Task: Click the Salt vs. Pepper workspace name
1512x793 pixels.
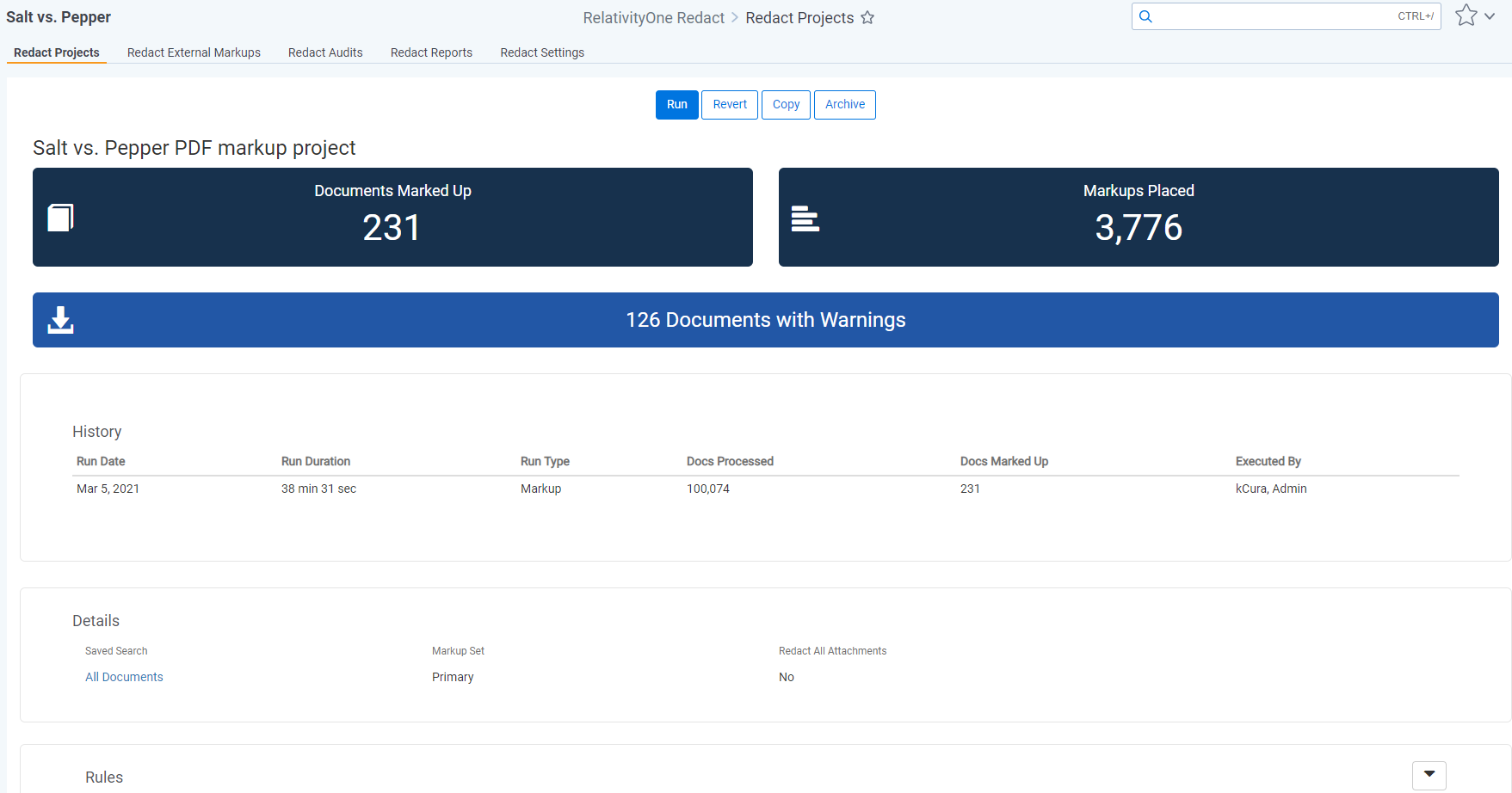Action: point(59,17)
